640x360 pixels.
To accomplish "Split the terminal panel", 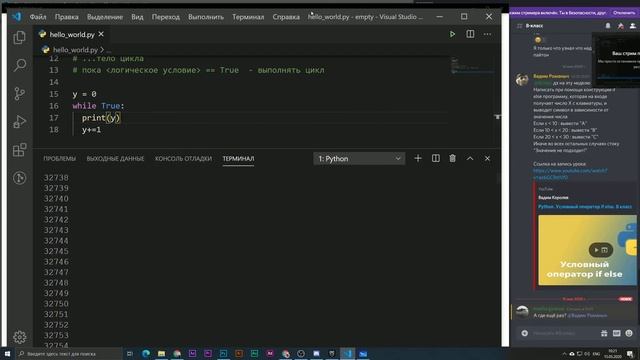I will 436,158.
